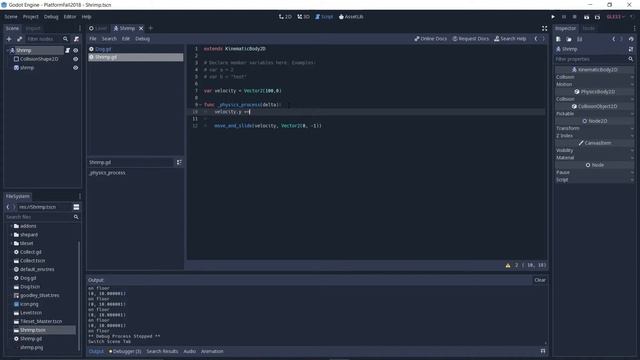
Task: Click the Filter properties input field
Action: [591, 59]
